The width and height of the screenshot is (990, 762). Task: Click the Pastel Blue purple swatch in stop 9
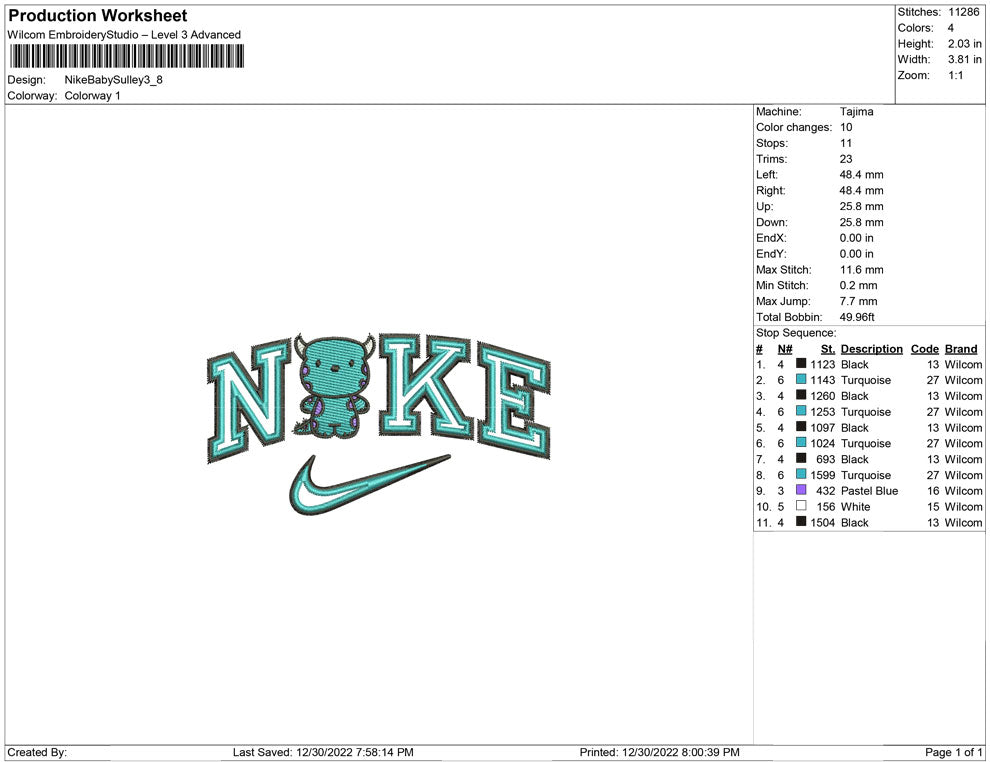coord(801,490)
